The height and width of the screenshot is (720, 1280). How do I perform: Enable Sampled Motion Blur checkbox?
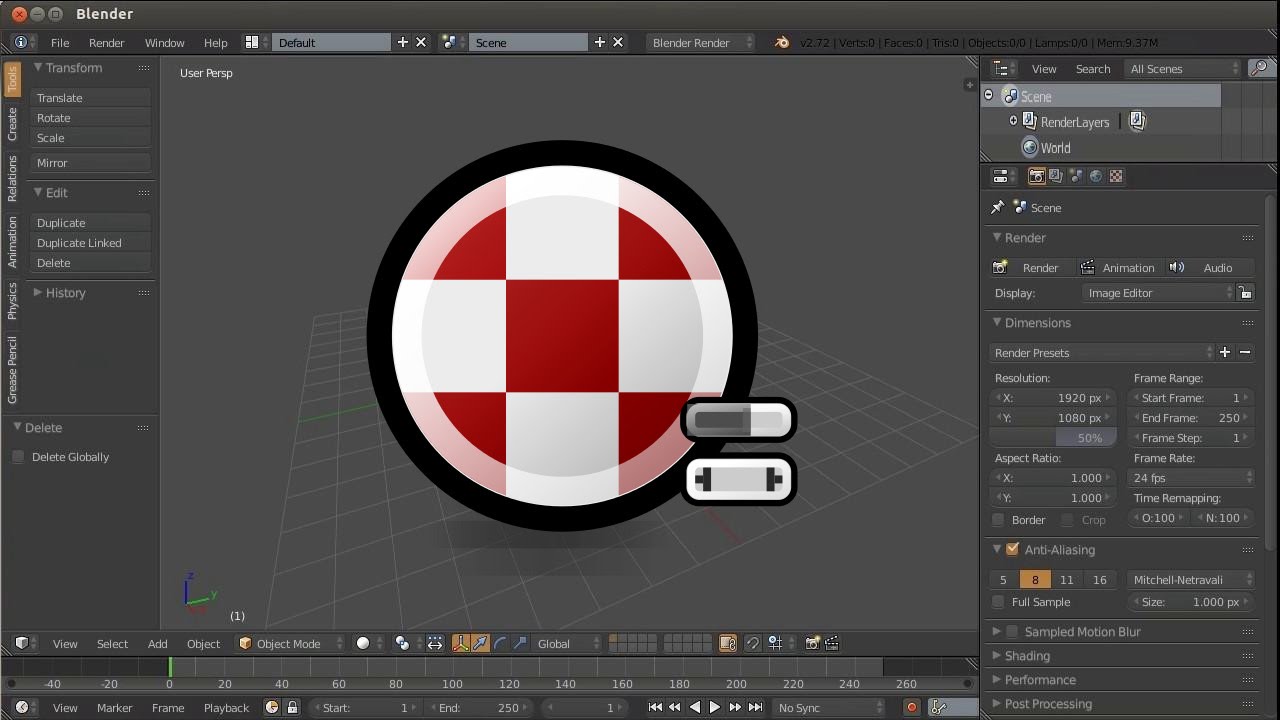(1012, 632)
